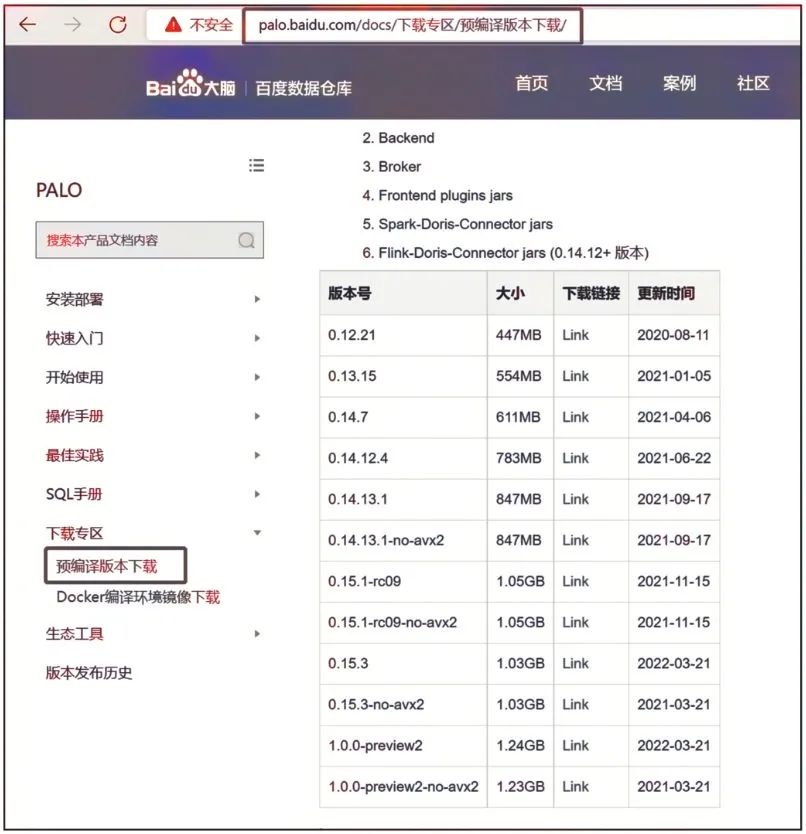Viewport: 806px width, 834px height.
Task: Click the 下载链接 column header
Action: (591, 293)
